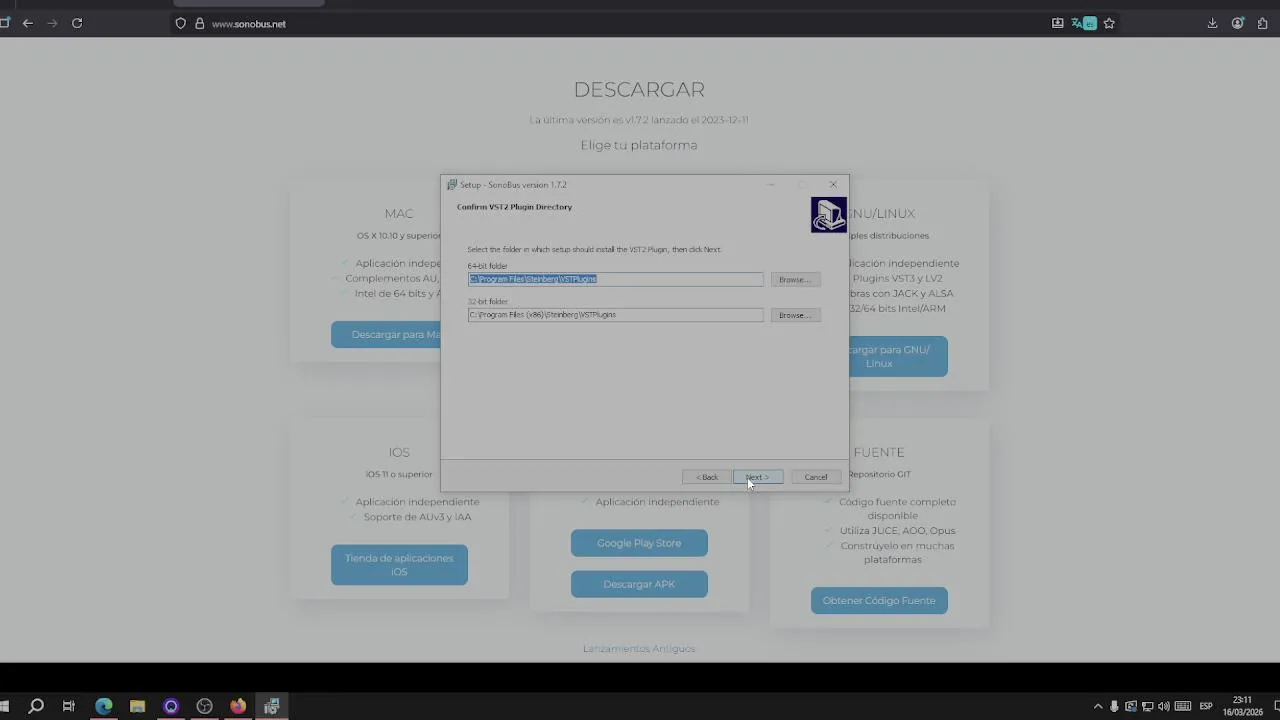
Task: Open the clock showing 23:11
Action: pos(1241,706)
